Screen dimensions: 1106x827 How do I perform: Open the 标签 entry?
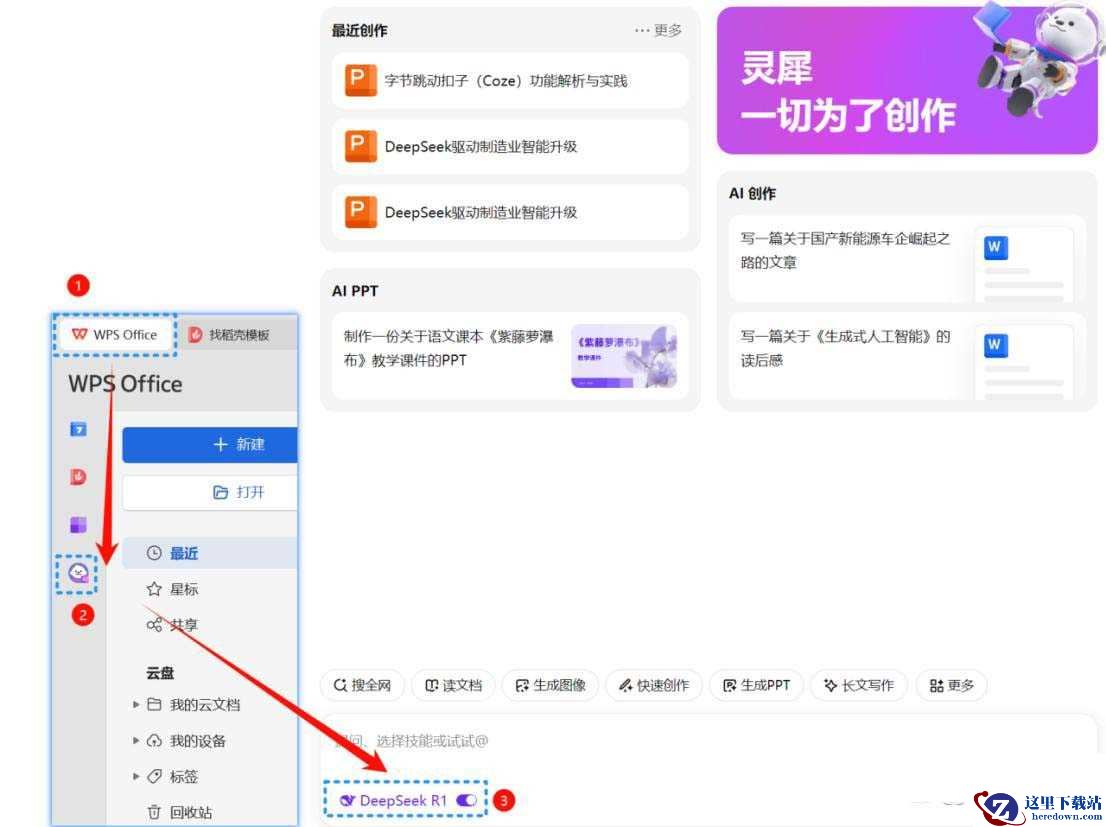tap(183, 777)
